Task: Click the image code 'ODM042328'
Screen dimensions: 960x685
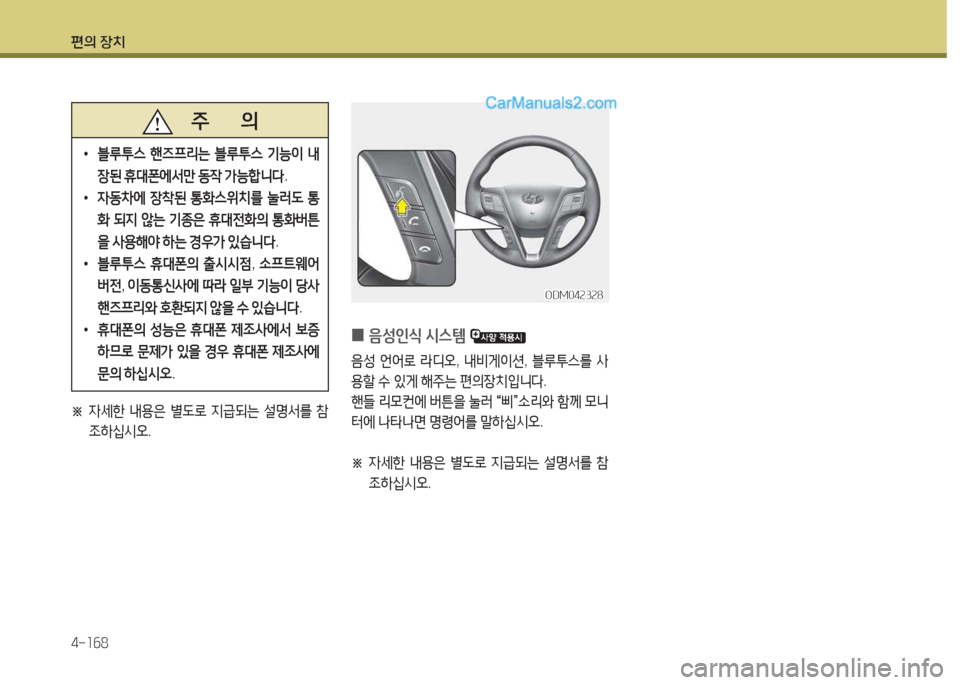Action: click(x=574, y=295)
